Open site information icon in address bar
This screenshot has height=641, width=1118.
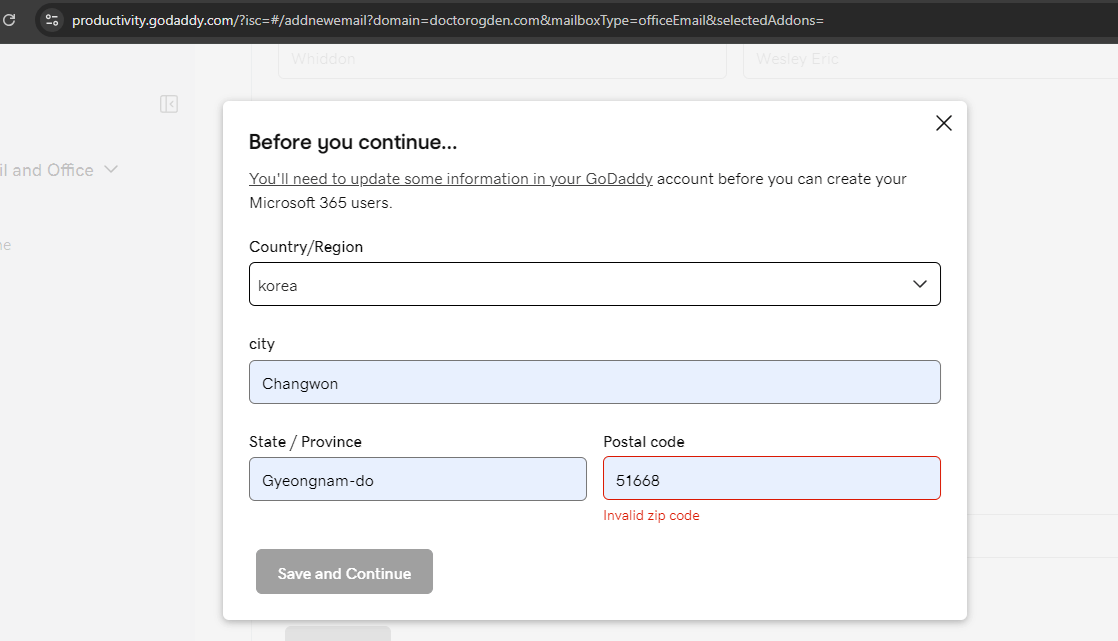pyautogui.click(x=52, y=20)
